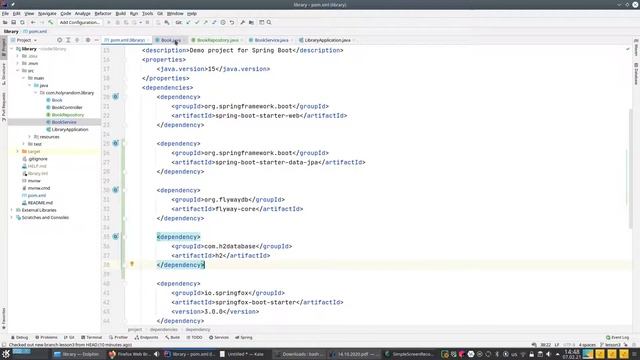Screen dimensions: 640x360
Task: Expand the test folder
Action: [x=24, y=144]
